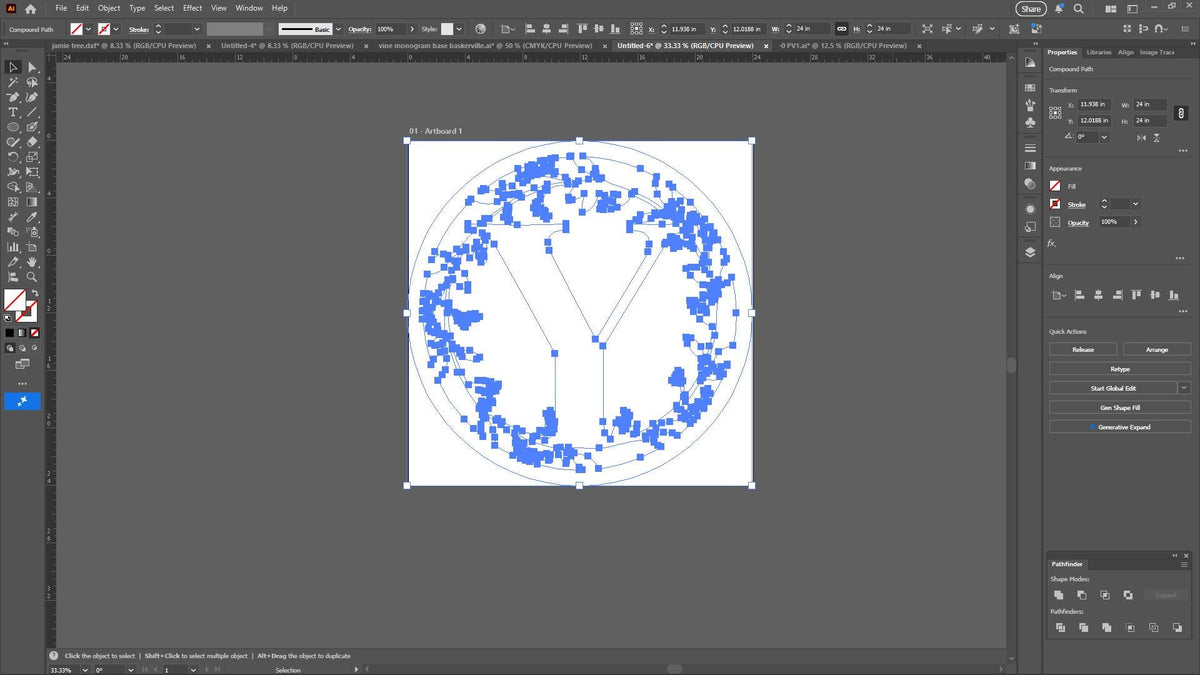The width and height of the screenshot is (1200, 675).
Task: Click the Arrange quick action button
Action: (x=1157, y=349)
